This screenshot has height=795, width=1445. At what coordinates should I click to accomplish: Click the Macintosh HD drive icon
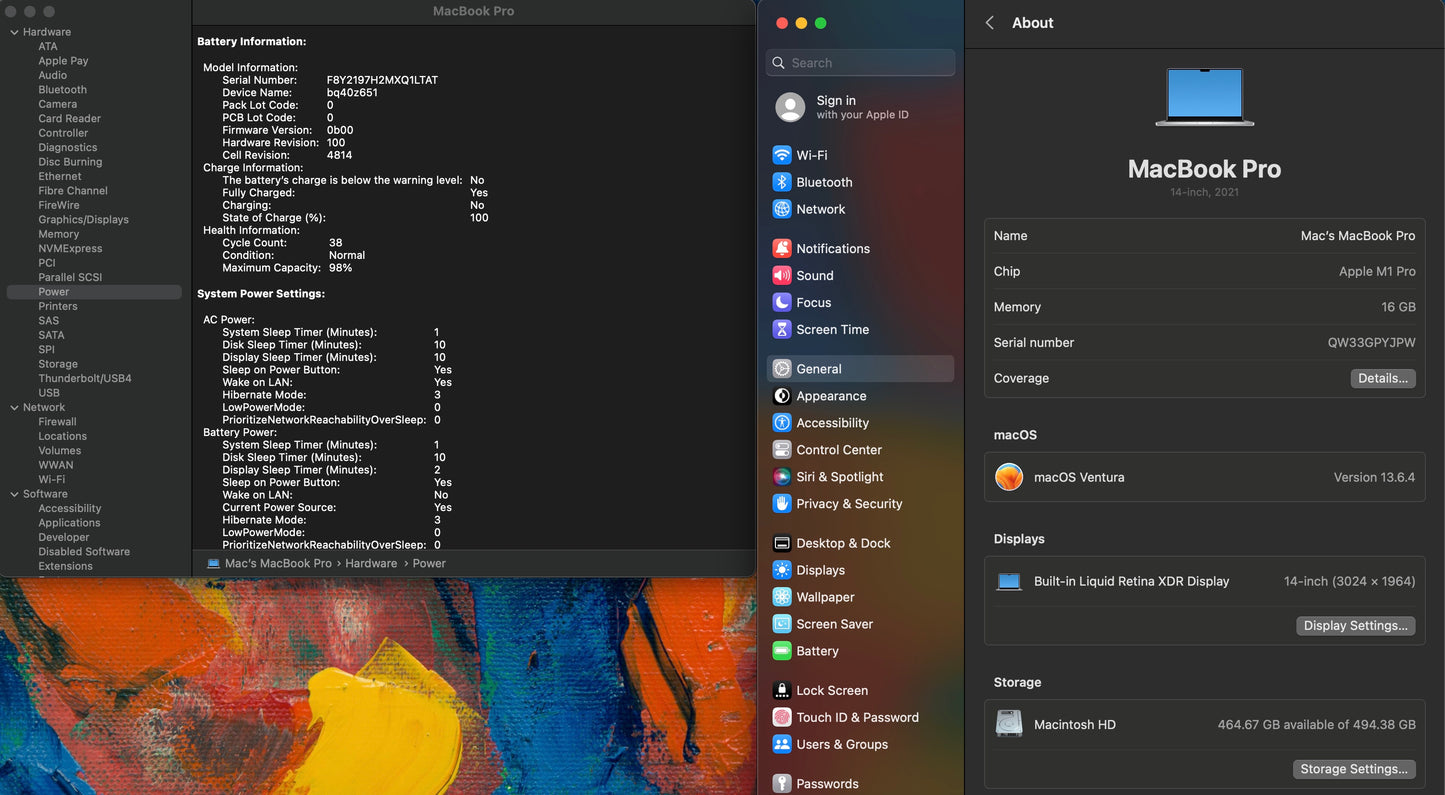[x=1009, y=724]
